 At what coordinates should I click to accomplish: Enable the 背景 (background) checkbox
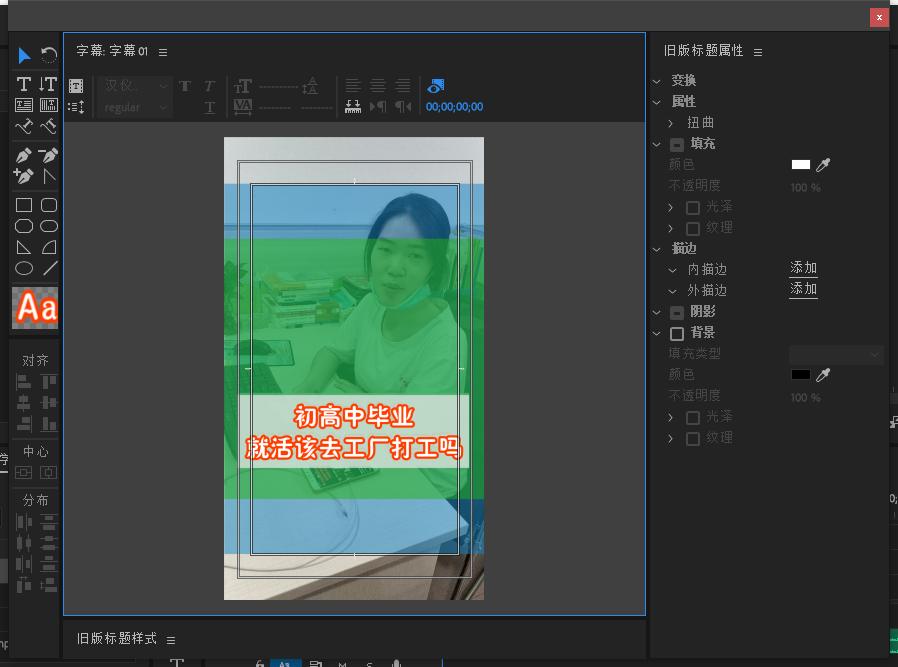point(676,332)
